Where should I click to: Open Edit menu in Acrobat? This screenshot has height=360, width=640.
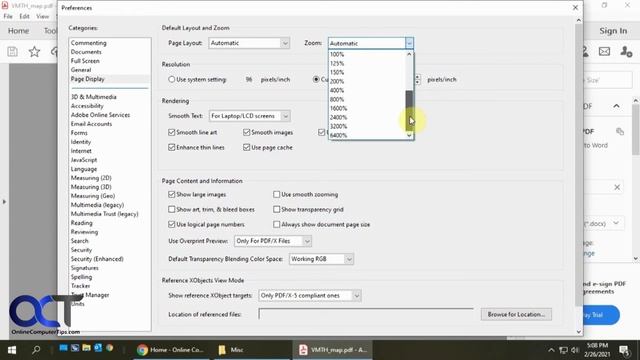(x=24, y=16)
